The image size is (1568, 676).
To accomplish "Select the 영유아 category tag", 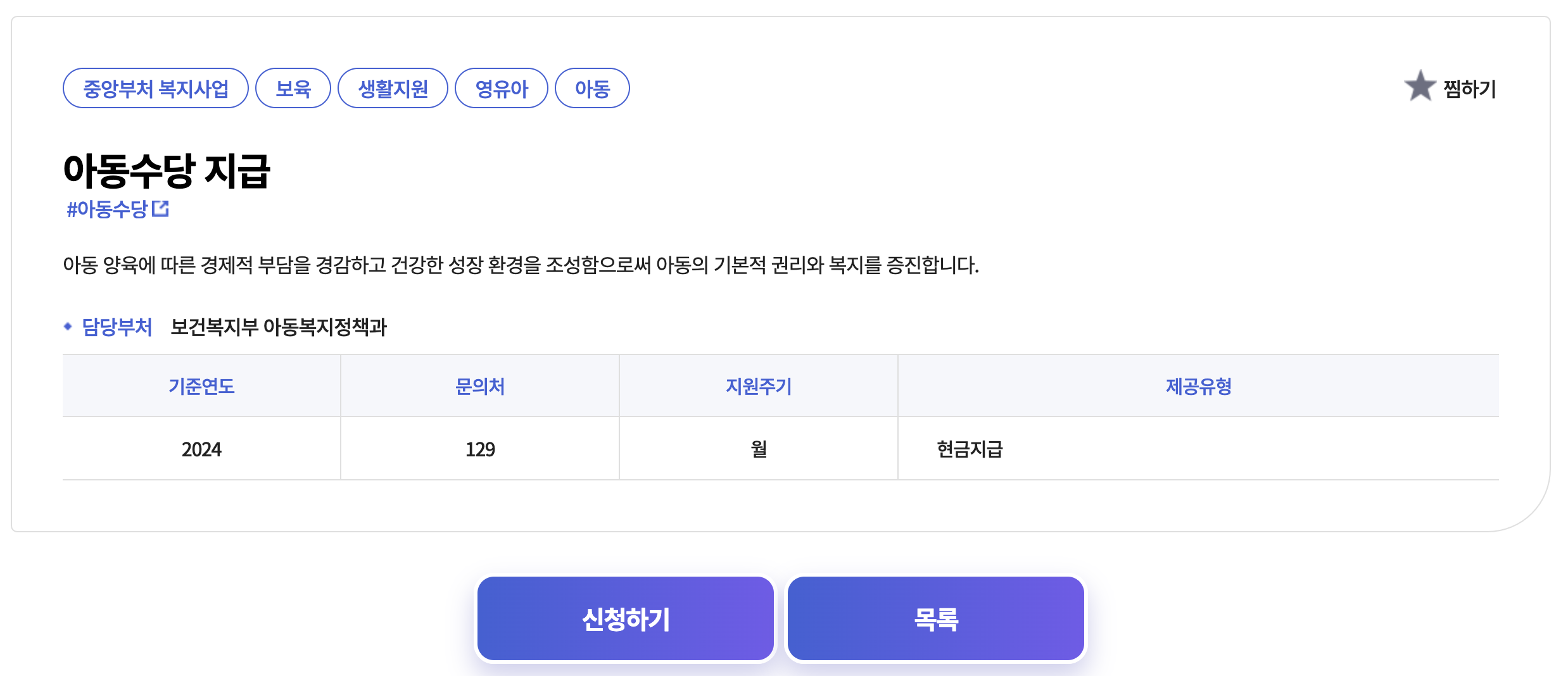I will click(502, 88).
